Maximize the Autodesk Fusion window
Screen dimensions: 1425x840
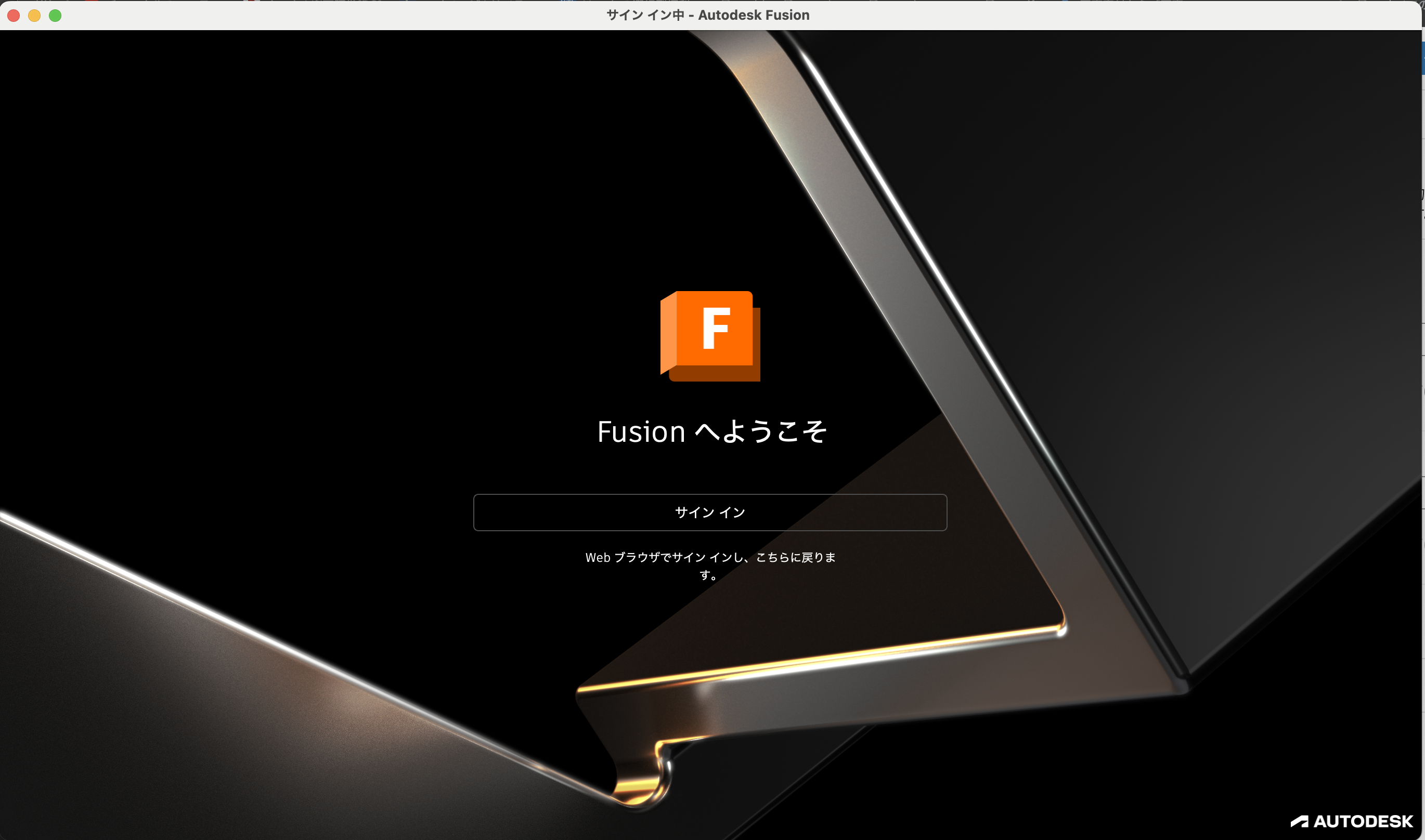[55, 15]
